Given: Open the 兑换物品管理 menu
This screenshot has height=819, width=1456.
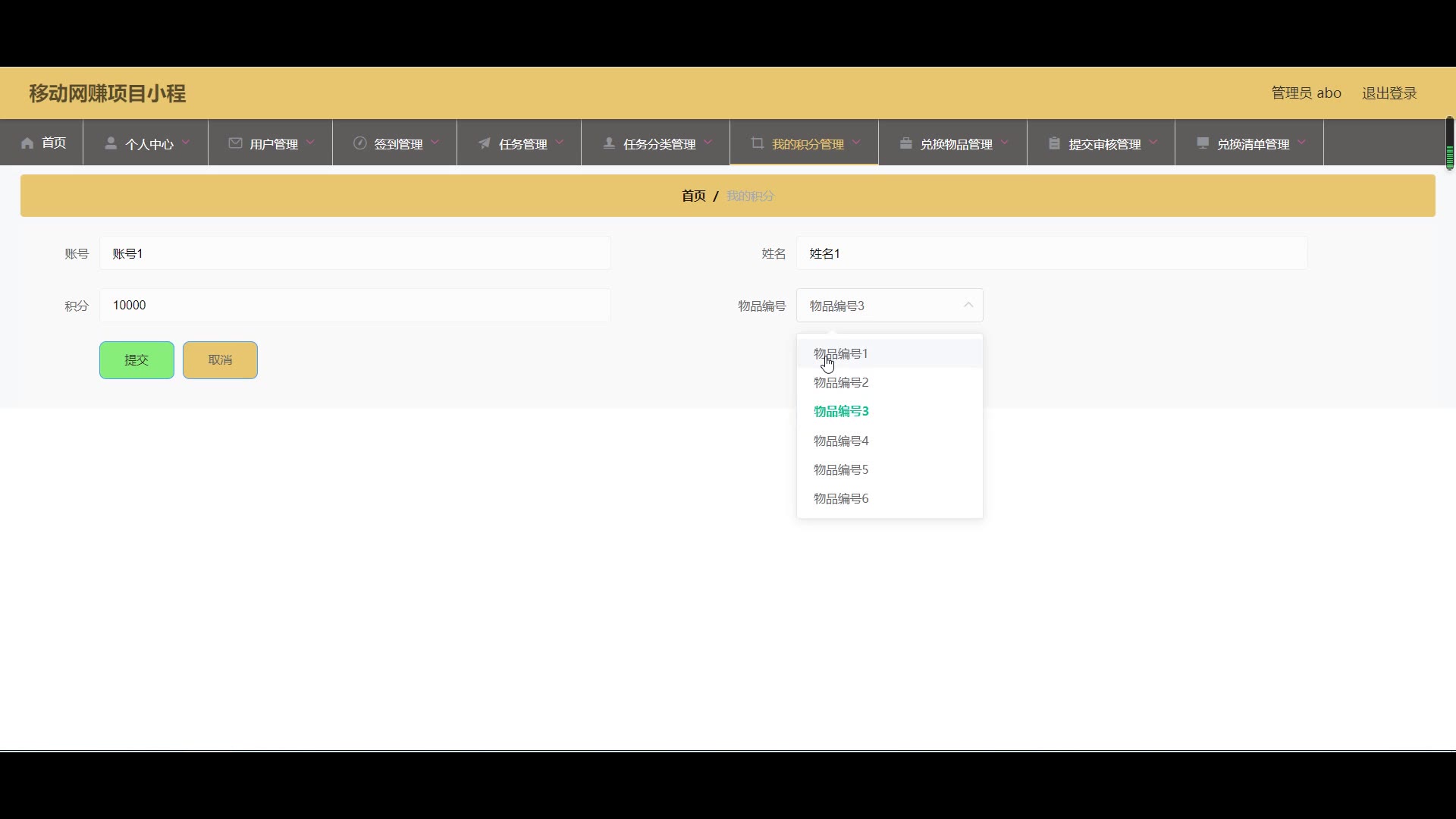Looking at the screenshot, I should [x=952, y=143].
